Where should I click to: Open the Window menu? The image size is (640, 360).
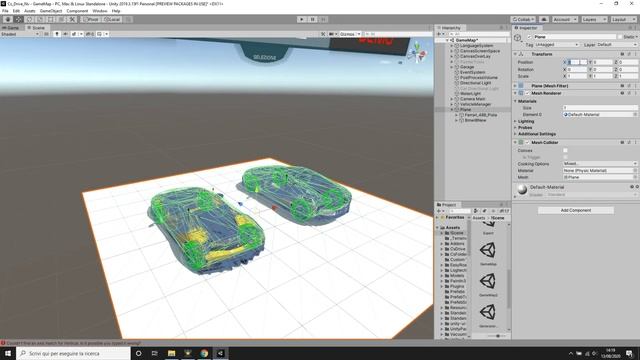100,11
